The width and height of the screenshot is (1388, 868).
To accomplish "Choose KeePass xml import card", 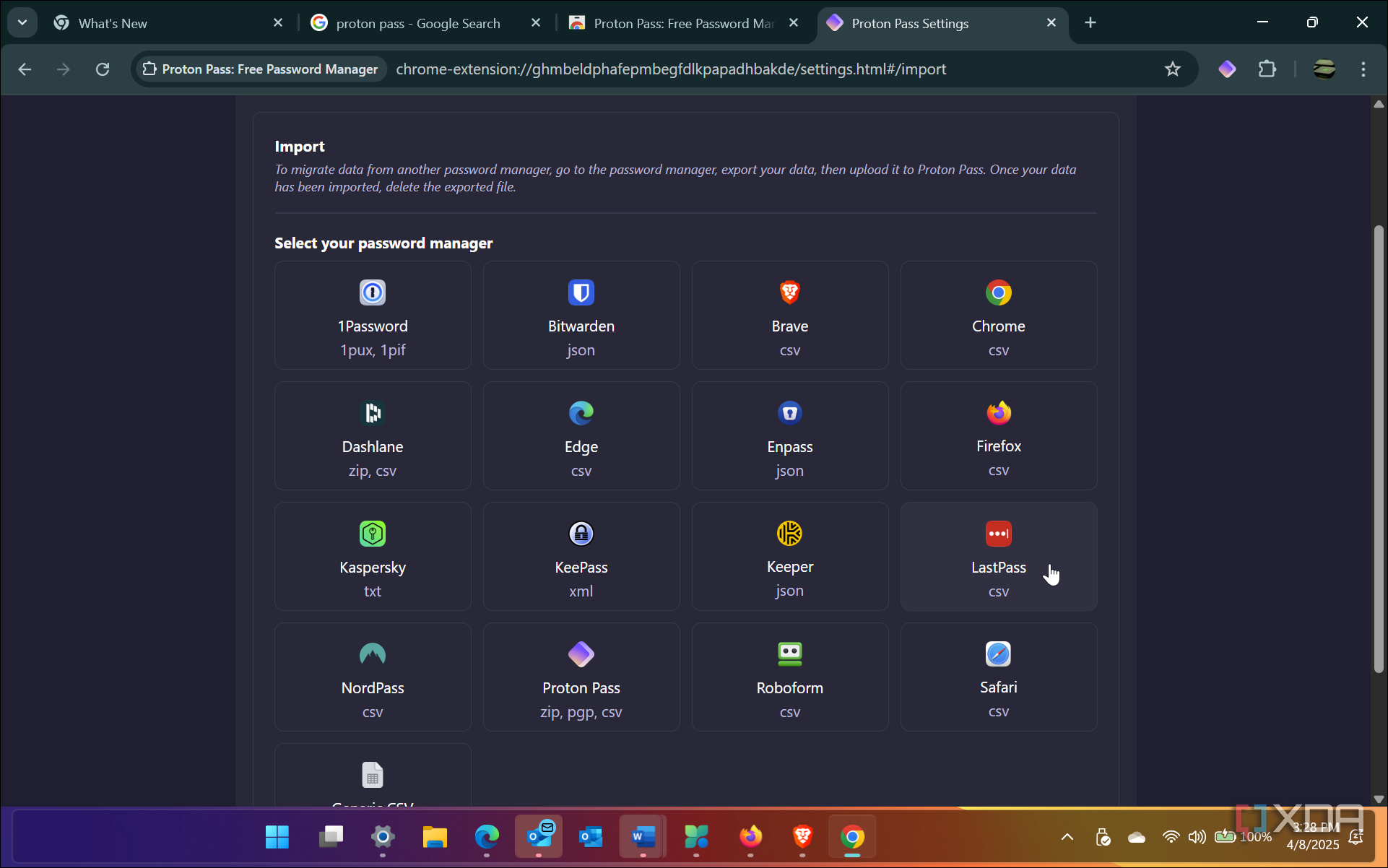I will pos(581,557).
